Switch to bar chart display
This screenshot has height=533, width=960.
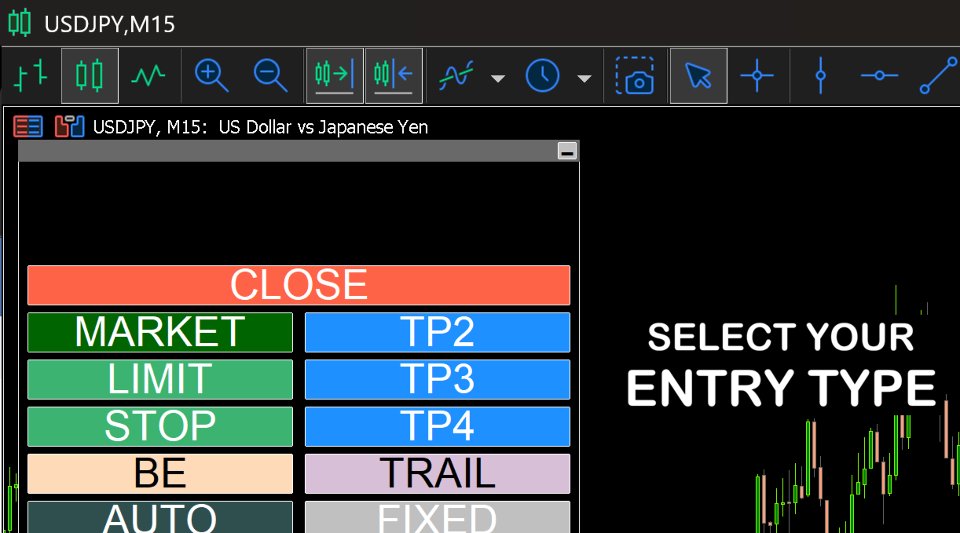click(x=31, y=76)
